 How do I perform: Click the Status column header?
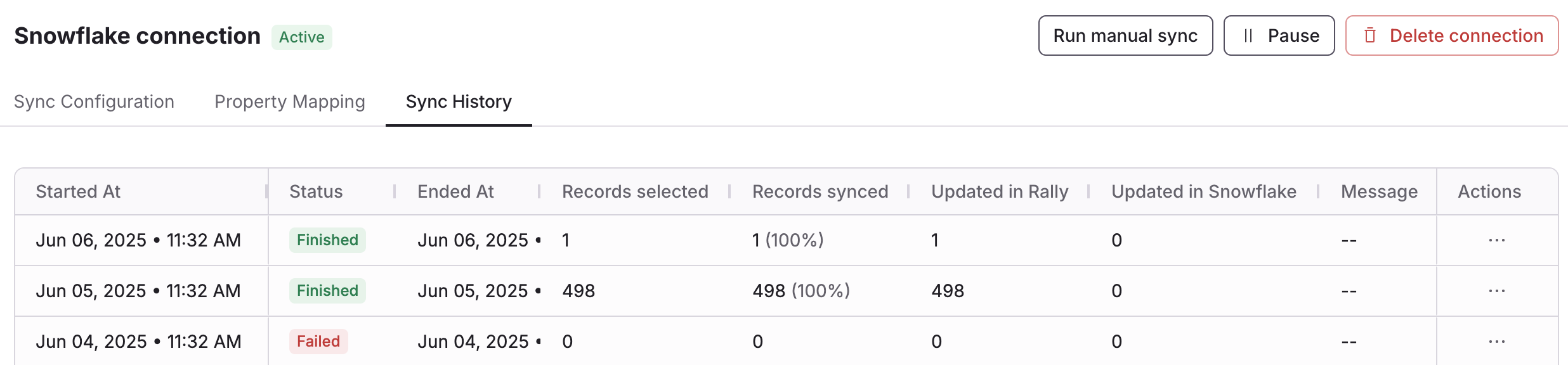[x=316, y=191]
